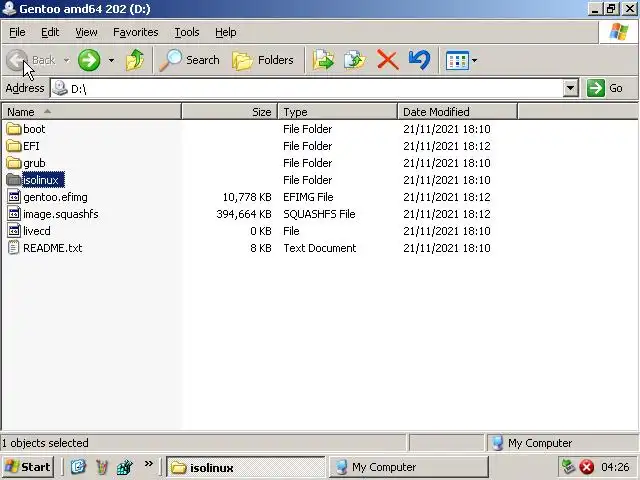Click the Text Document type cell
Image resolution: width=640 pixels, height=480 pixels.
(320, 248)
